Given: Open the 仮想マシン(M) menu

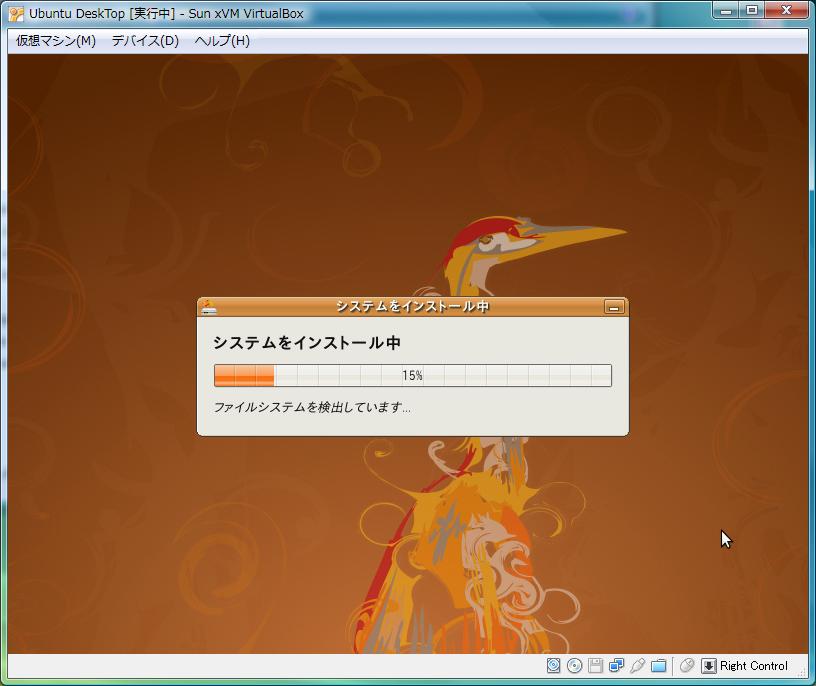Looking at the screenshot, I should pyautogui.click(x=56, y=41).
